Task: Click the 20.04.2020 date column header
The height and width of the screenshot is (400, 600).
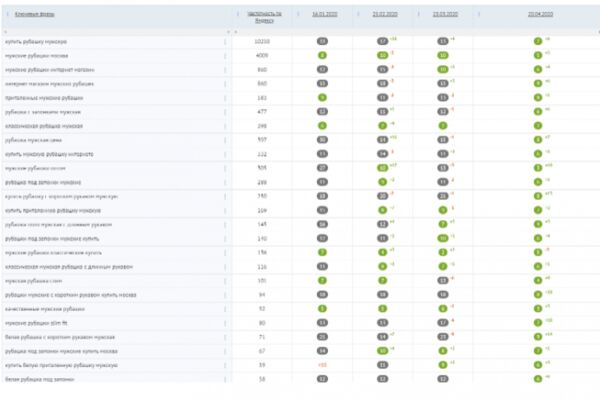Action: click(540, 14)
